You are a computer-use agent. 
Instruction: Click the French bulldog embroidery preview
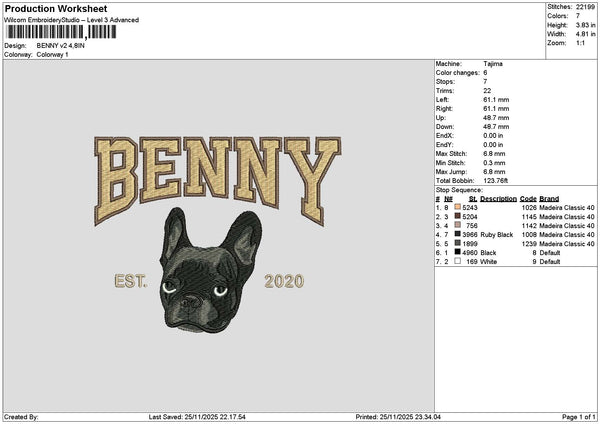(x=211, y=270)
